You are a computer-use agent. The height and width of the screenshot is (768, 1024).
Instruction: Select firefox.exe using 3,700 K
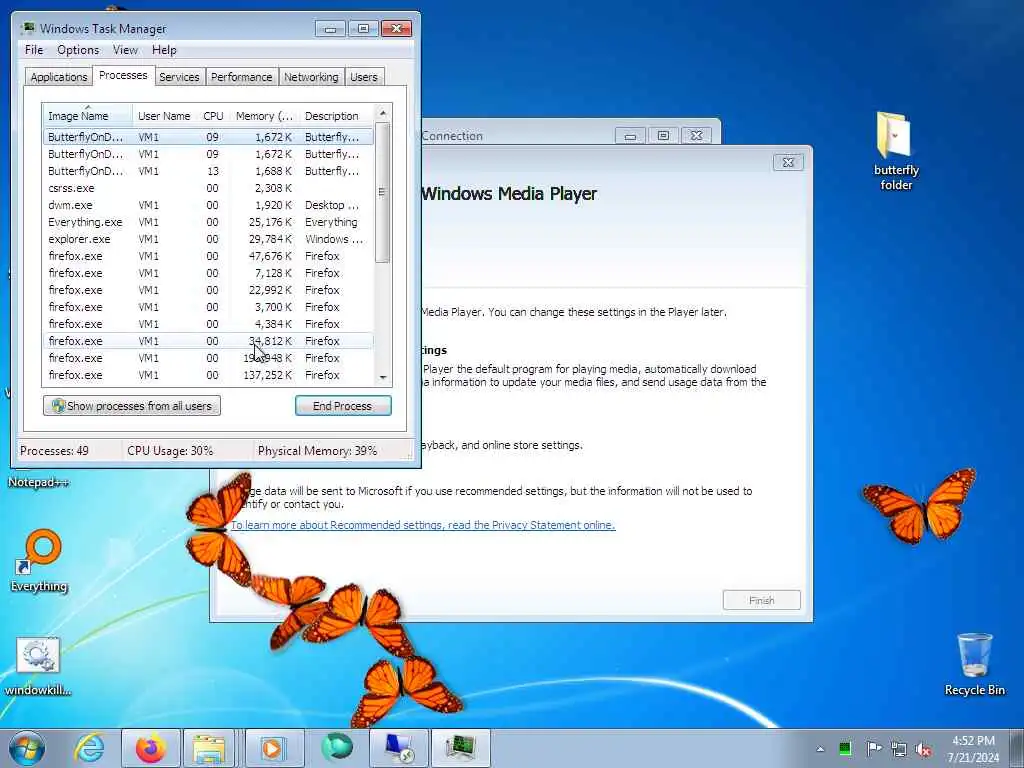[209, 307]
